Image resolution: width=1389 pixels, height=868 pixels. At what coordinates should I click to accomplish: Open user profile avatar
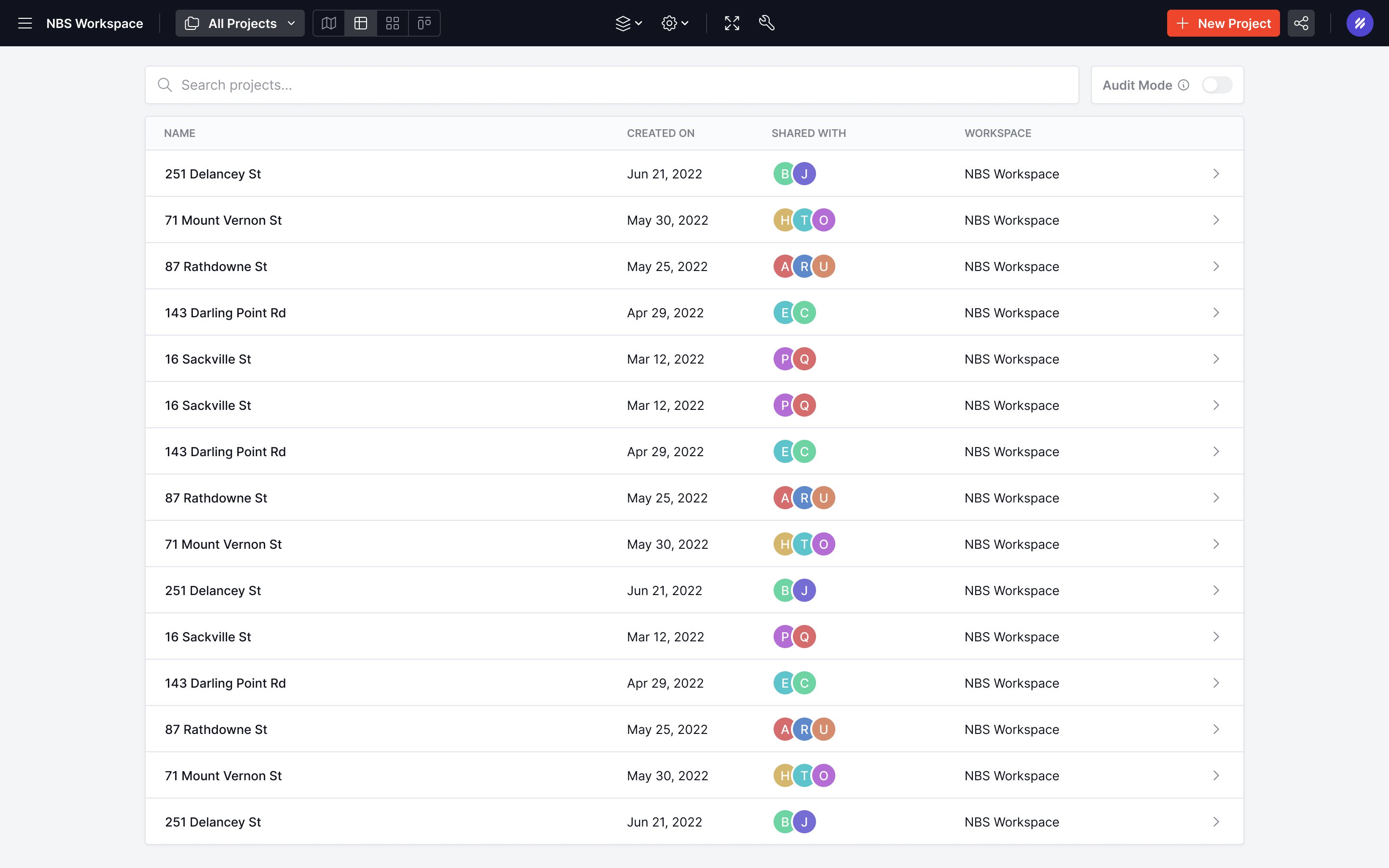click(x=1359, y=23)
